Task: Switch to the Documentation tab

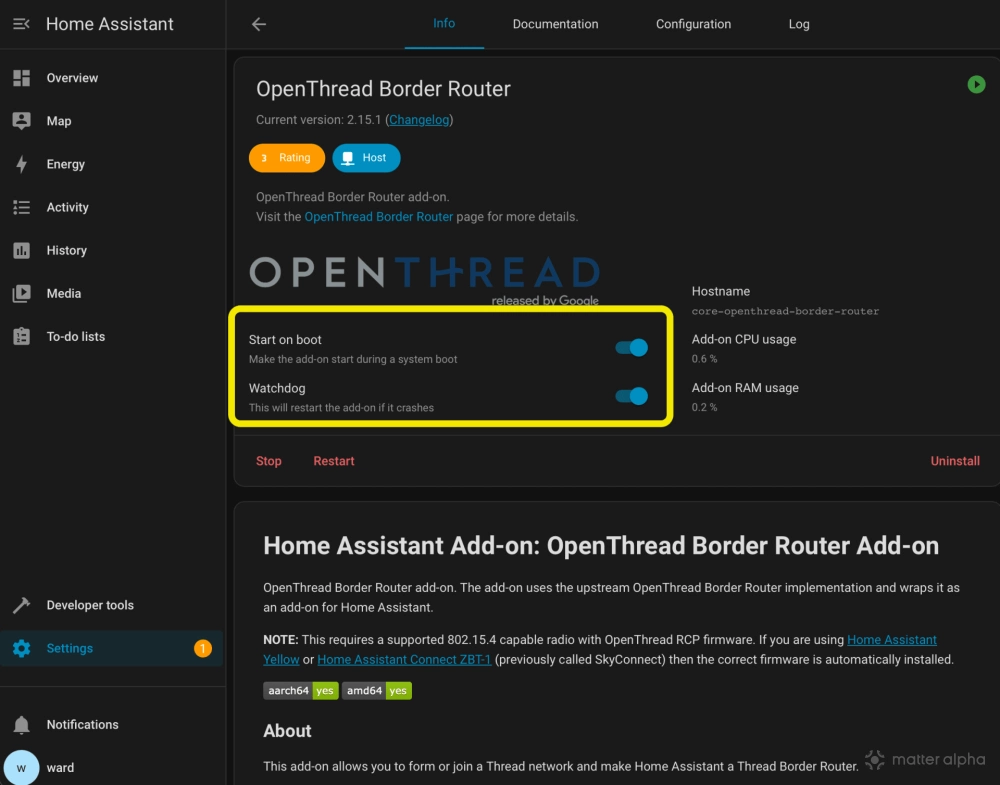Action: click(x=555, y=24)
